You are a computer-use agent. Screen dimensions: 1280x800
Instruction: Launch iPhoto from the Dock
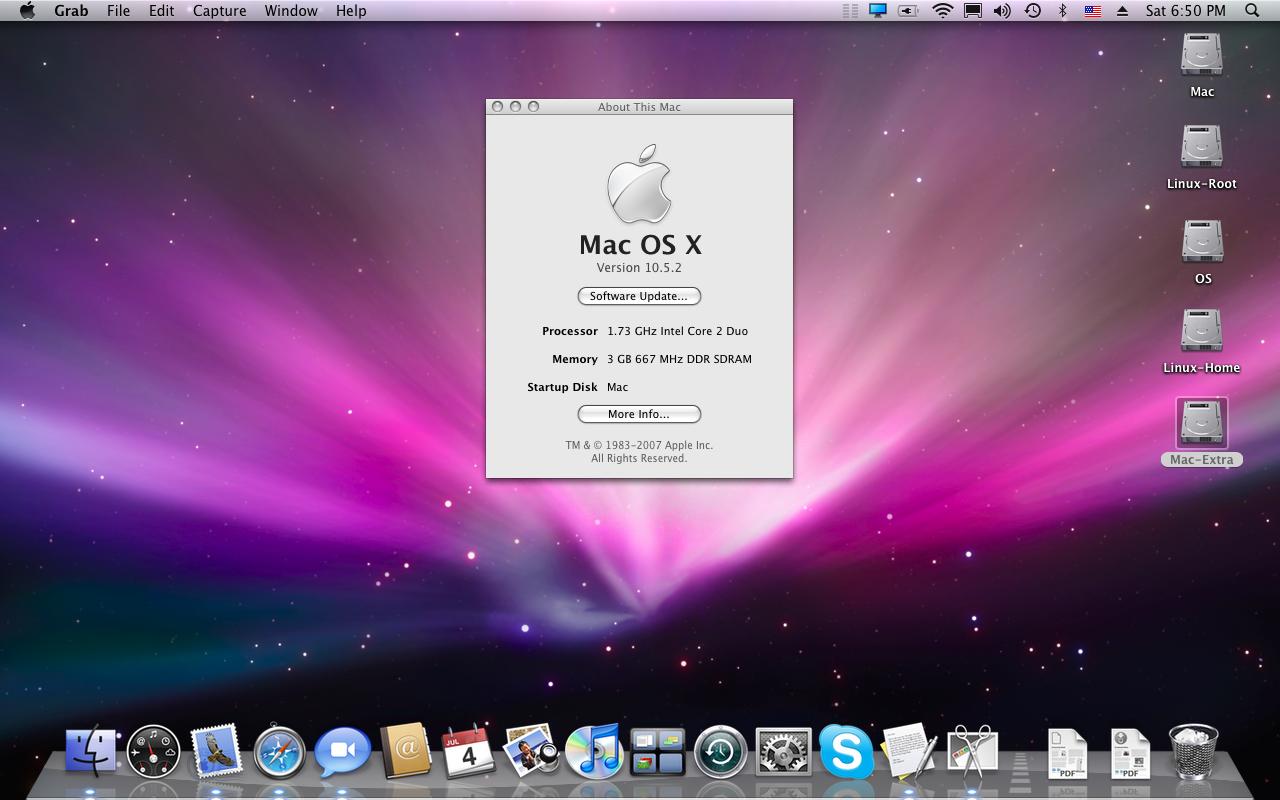530,751
